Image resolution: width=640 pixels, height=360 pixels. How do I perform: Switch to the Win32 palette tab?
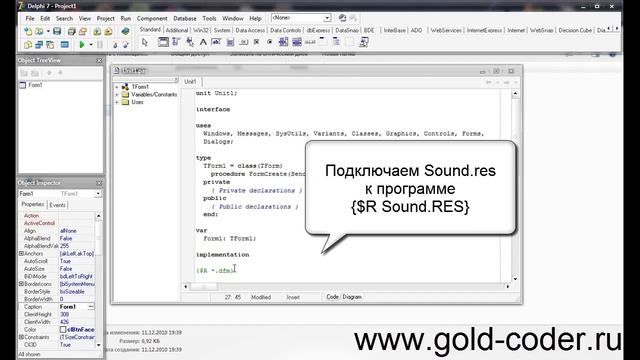tap(200, 30)
